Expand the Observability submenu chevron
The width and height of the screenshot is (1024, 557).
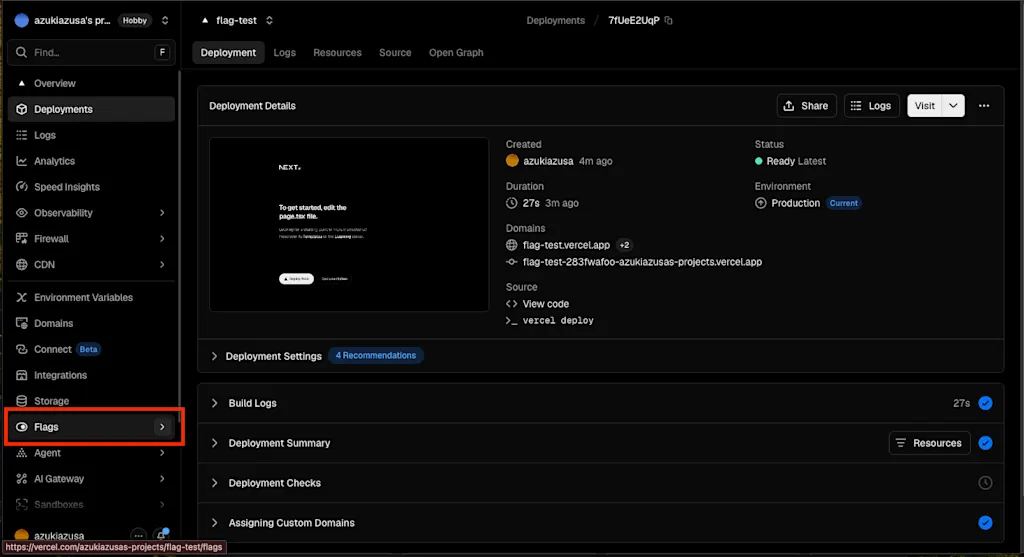tap(162, 213)
